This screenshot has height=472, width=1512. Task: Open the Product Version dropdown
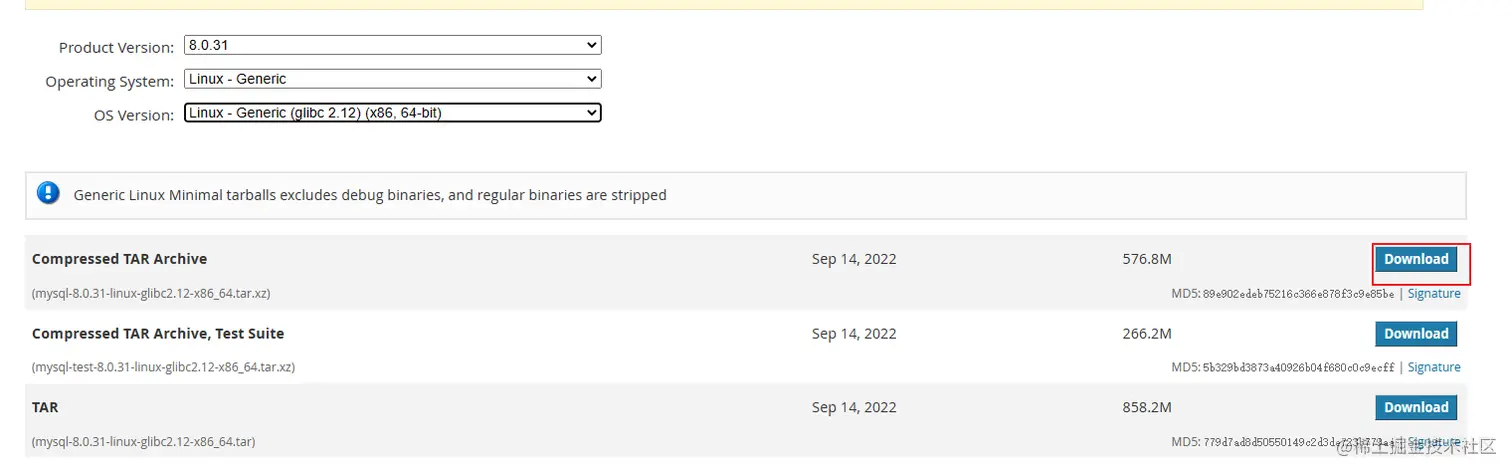(x=392, y=45)
